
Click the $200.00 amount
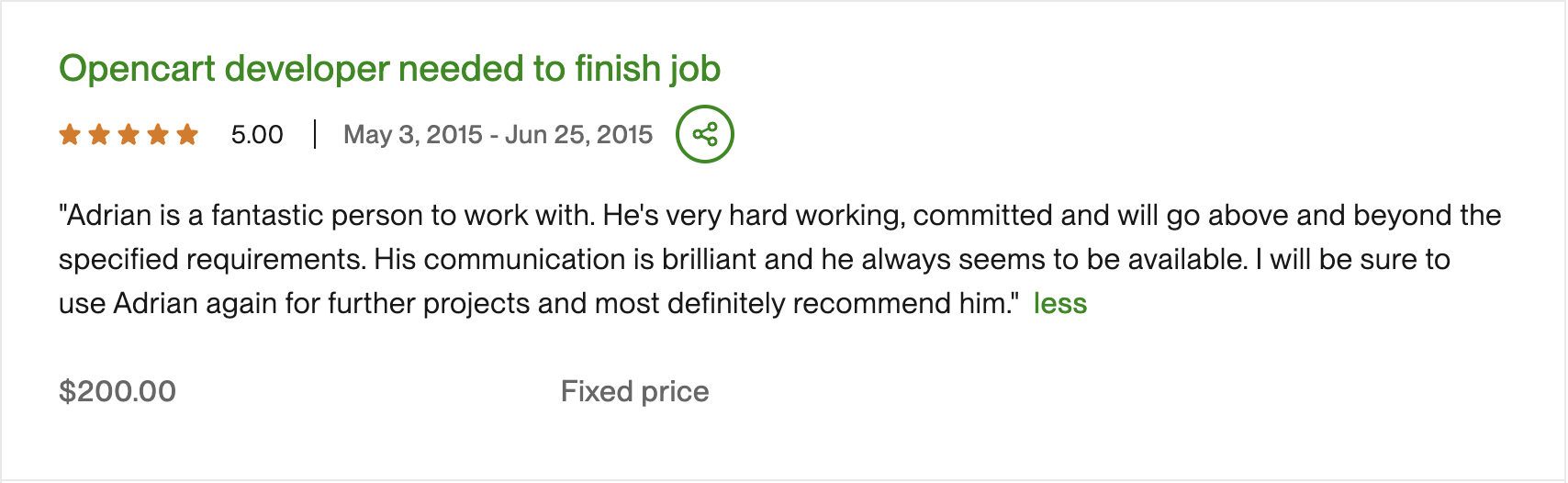pos(118,392)
